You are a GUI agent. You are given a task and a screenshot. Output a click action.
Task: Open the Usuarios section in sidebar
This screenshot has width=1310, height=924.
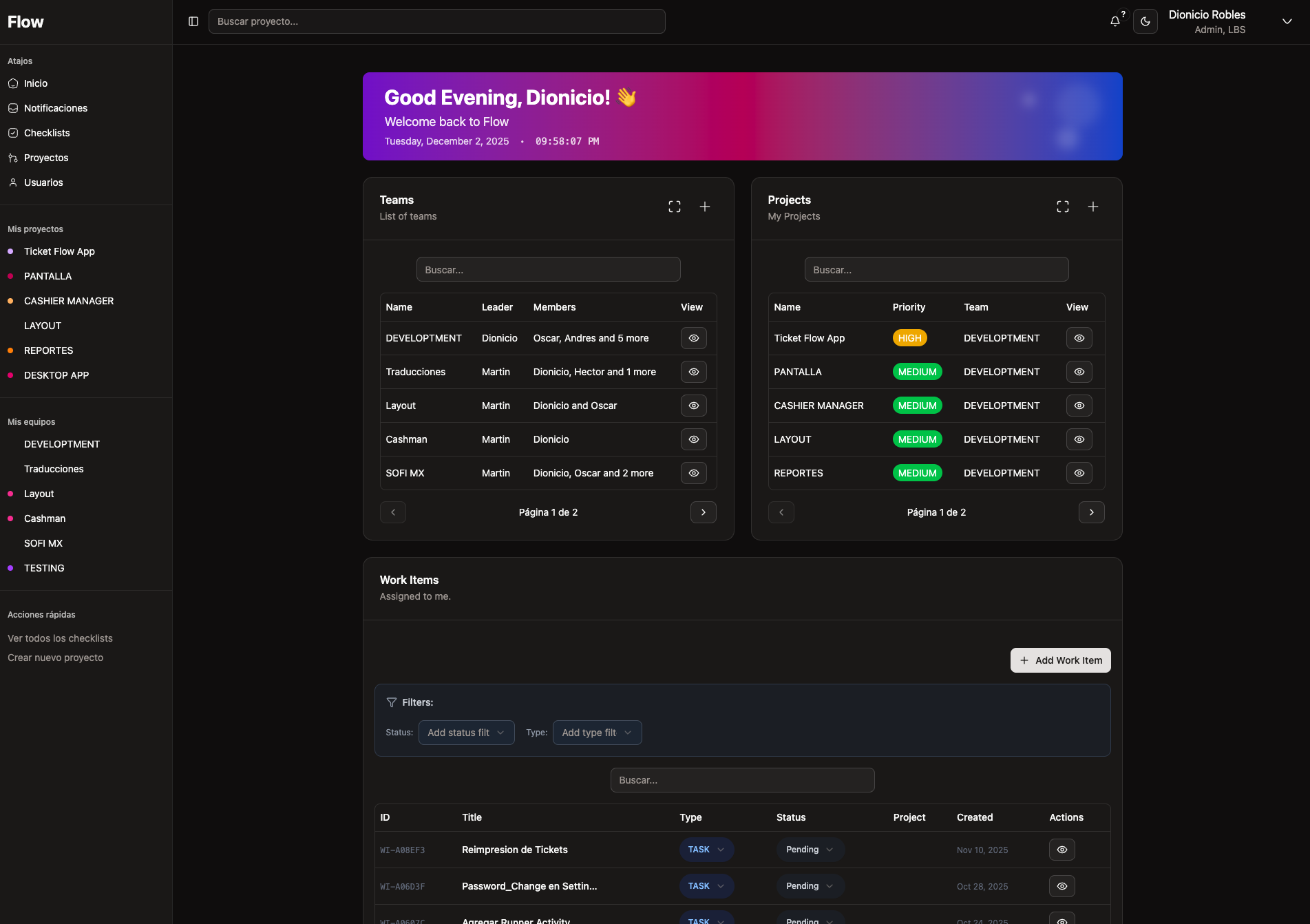click(x=43, y=182)
